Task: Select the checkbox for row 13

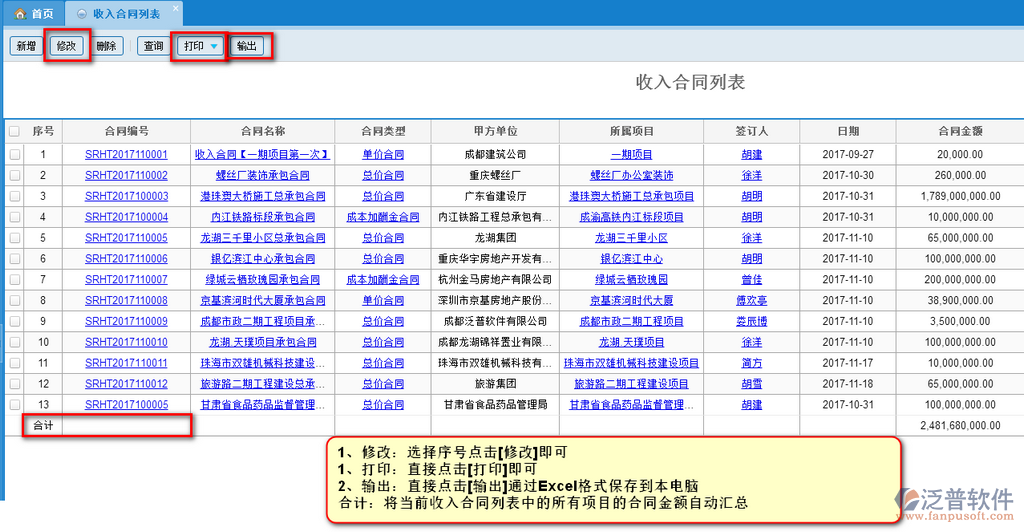Action: [x=14, y=405]
